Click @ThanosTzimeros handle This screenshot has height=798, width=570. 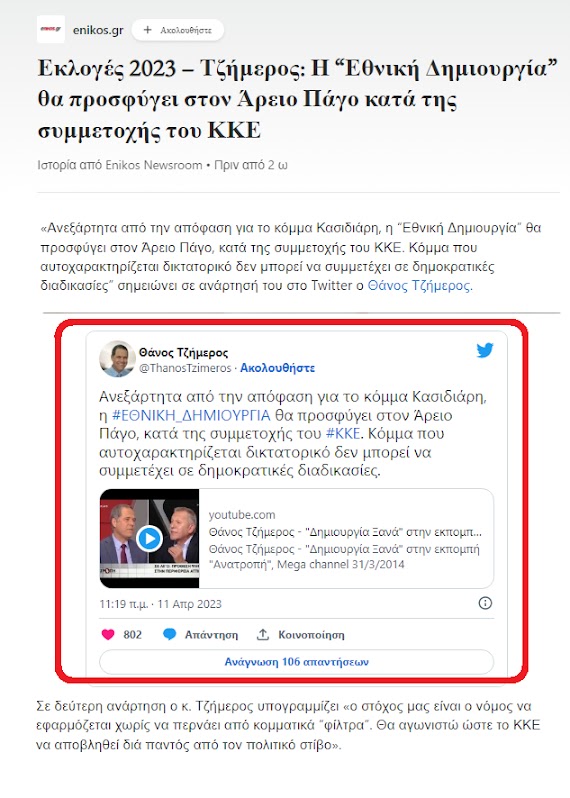[185, 368]
